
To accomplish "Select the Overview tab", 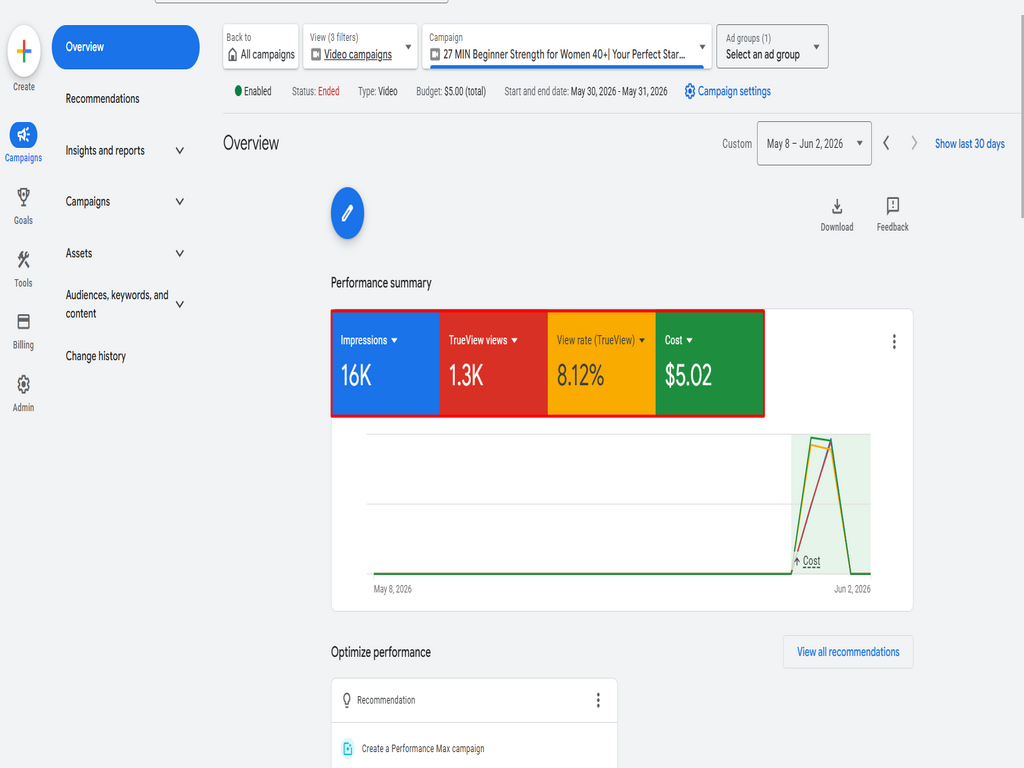I will coord(125,47).
